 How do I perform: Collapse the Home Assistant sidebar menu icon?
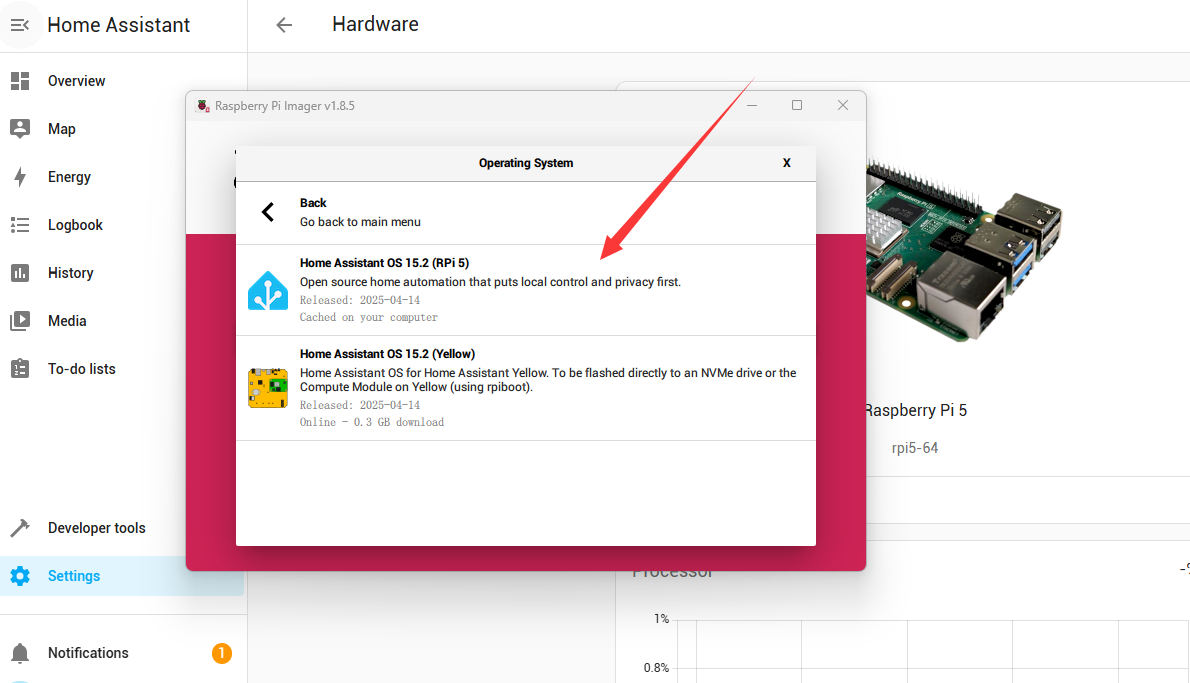20,25
